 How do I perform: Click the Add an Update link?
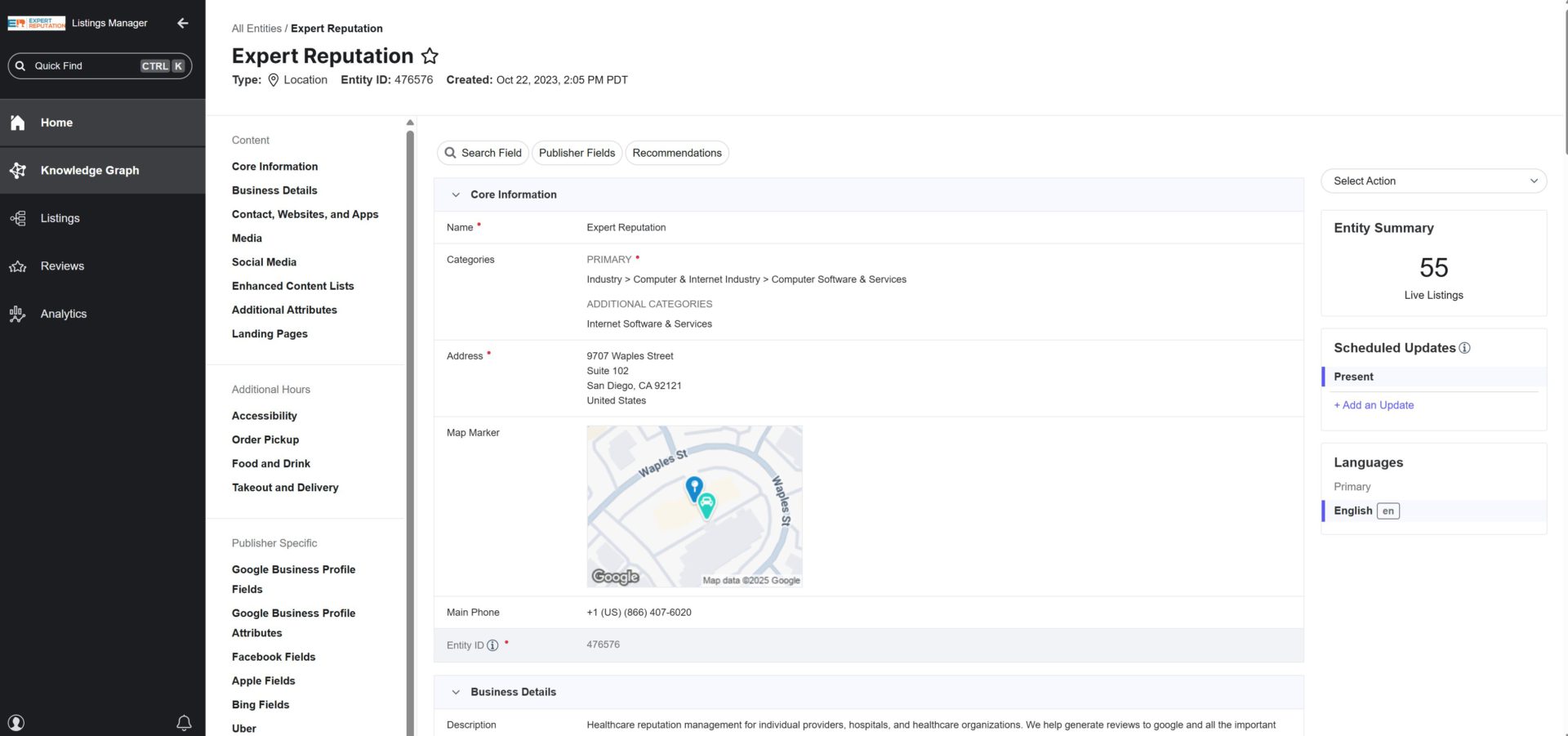pos(1374,405)
